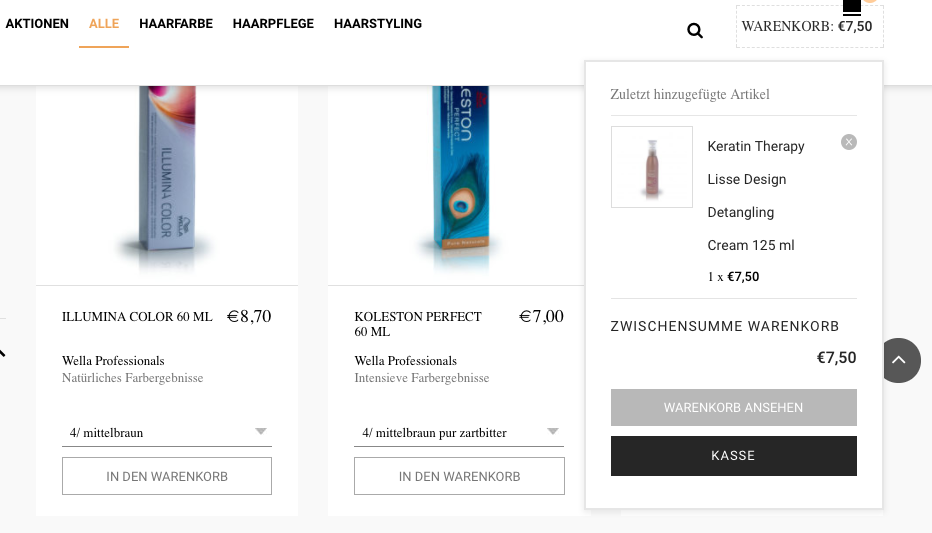Go to Haarpflege category
The height and width of the screenshot is (533, 932).
click(273, 24)
